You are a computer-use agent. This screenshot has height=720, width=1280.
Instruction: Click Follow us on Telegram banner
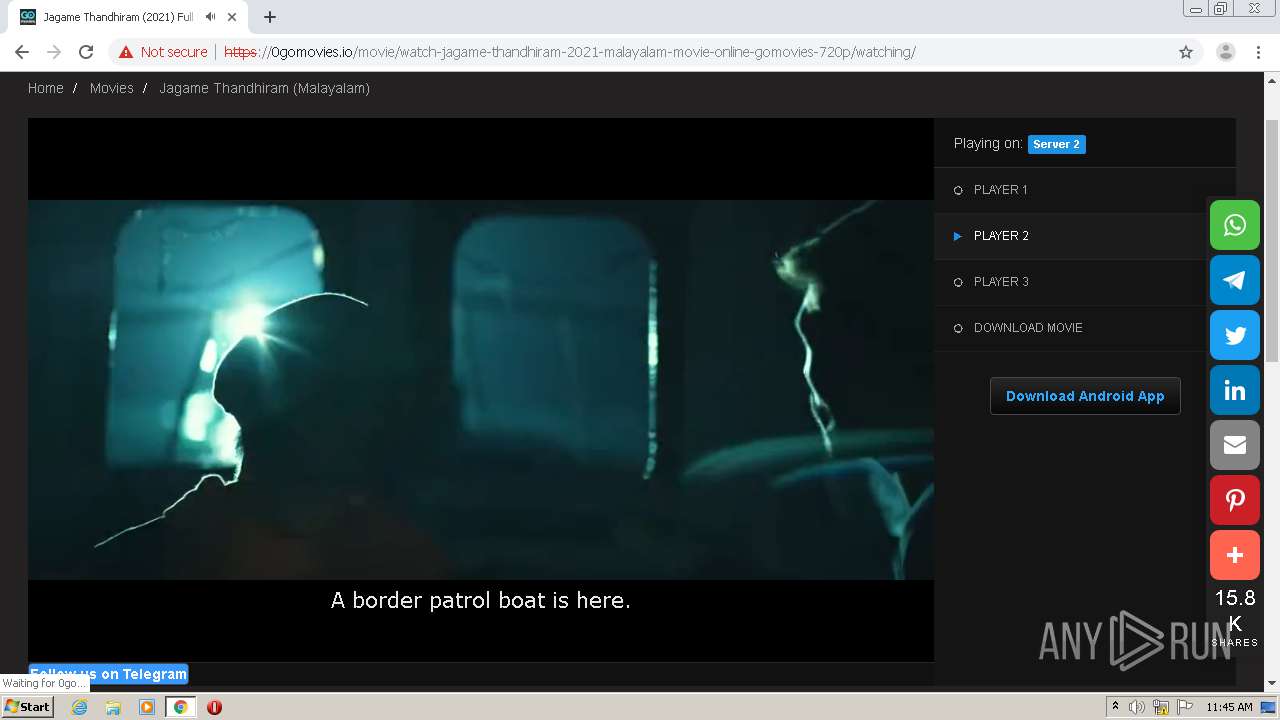click(x=108, y=674)
